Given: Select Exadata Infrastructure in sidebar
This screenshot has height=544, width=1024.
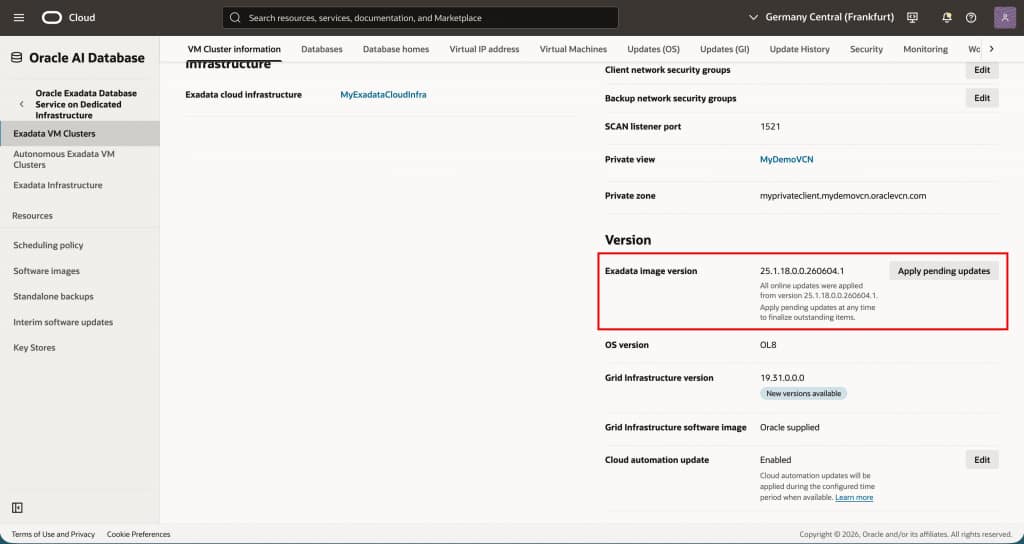Looking at the screenshot, I should (x=57, y=185).
